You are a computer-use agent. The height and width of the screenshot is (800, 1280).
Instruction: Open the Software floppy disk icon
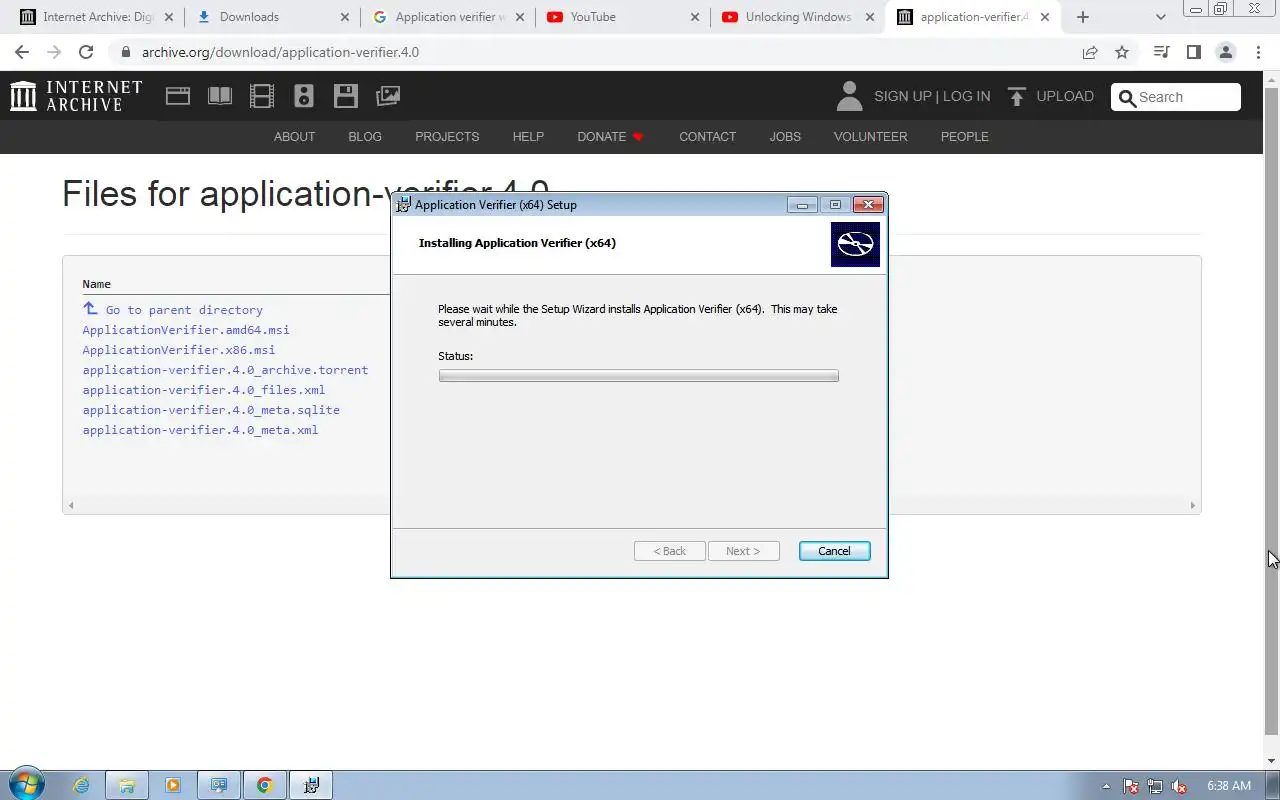click(346, 96)
